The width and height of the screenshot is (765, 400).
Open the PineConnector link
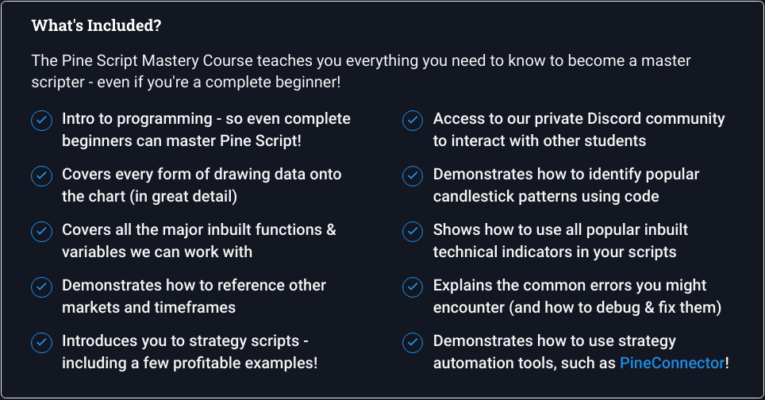pyautogui.click(x=672, y=363)
